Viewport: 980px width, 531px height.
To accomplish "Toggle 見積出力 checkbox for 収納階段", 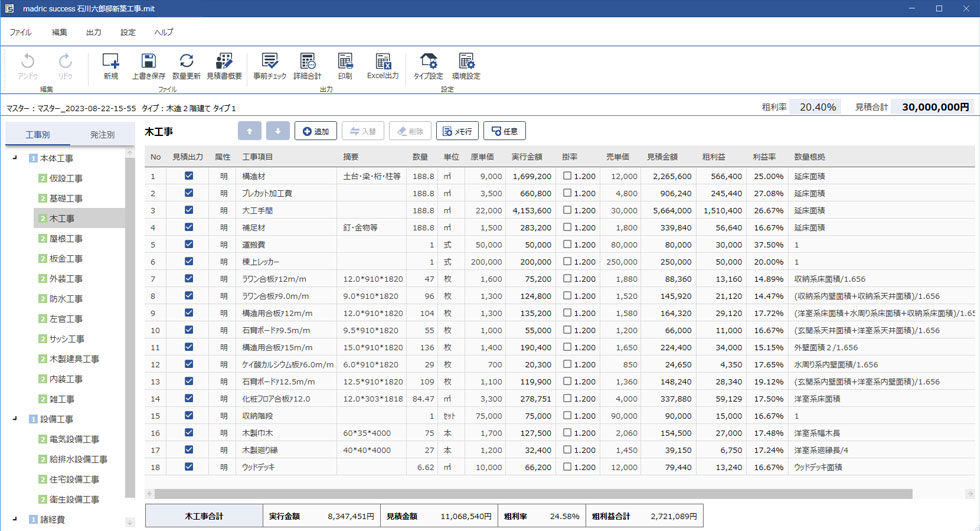I will [189, 415].
